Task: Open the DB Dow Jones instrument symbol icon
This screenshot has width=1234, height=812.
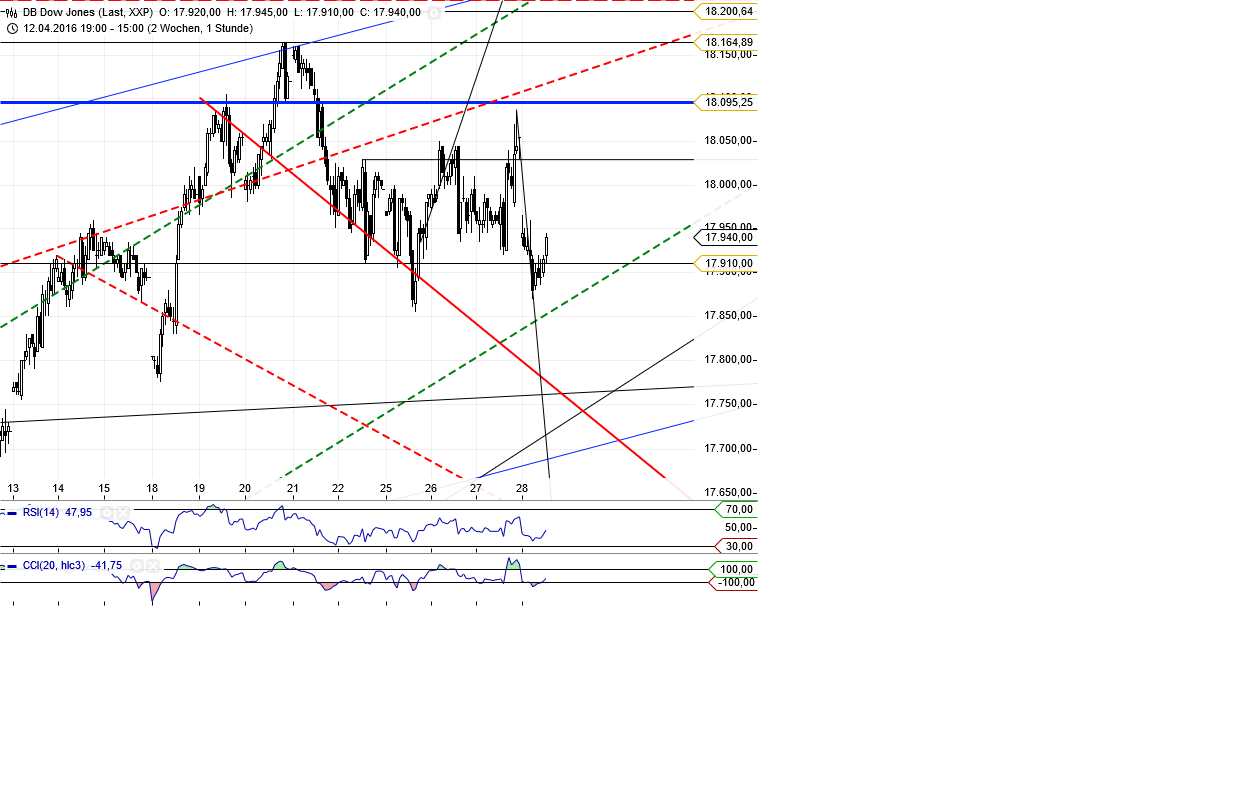Action: [11, 14]
